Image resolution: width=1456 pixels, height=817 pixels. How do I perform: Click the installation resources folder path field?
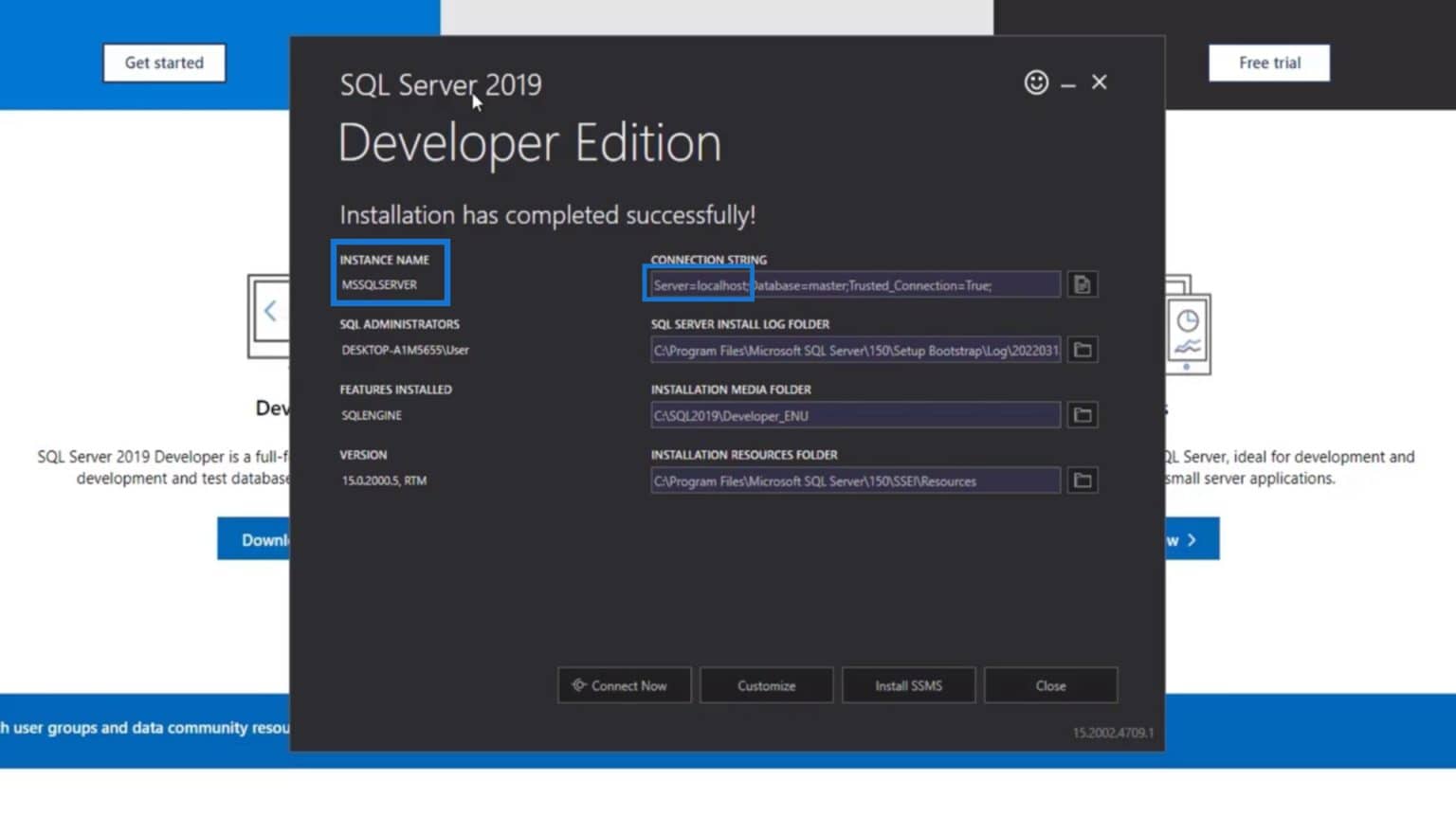click(855, 481)
